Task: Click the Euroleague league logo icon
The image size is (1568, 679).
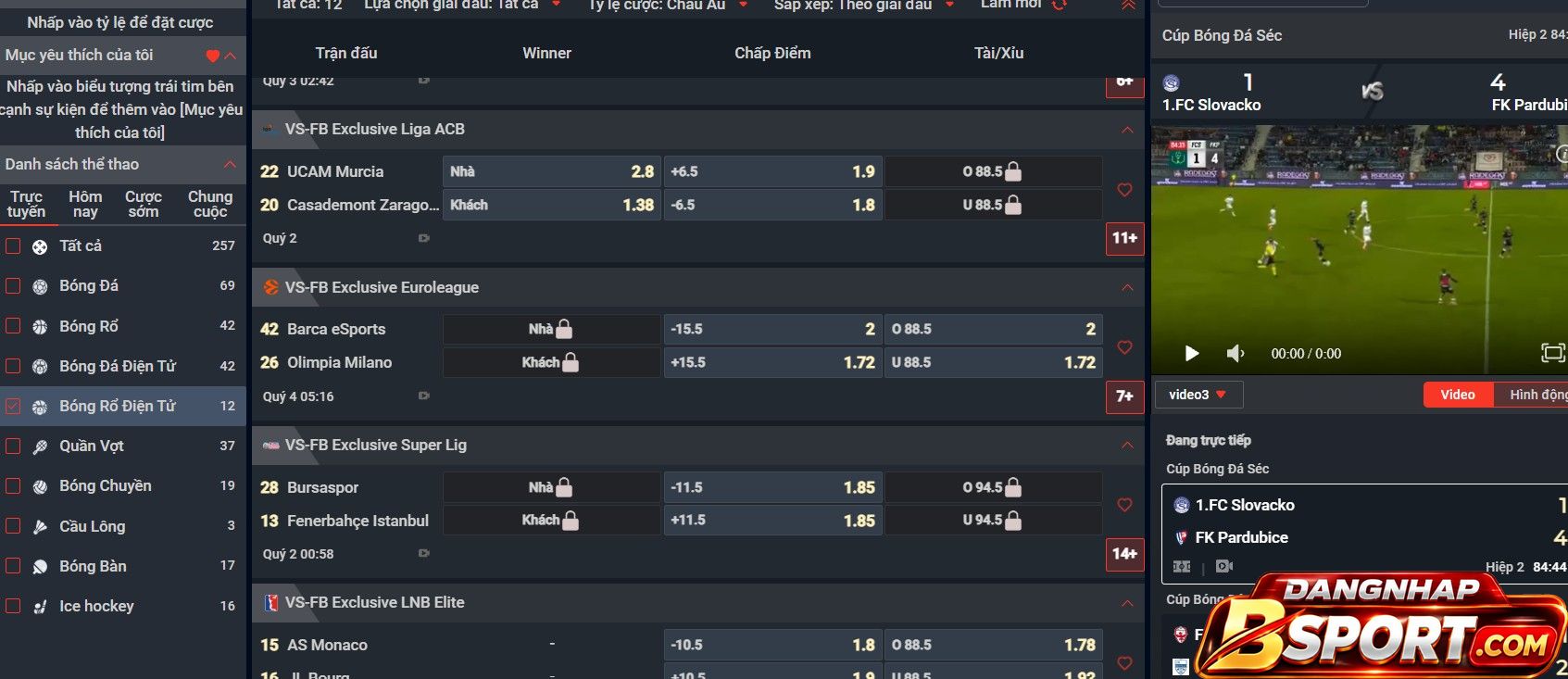Action: [x=270, y=287]
